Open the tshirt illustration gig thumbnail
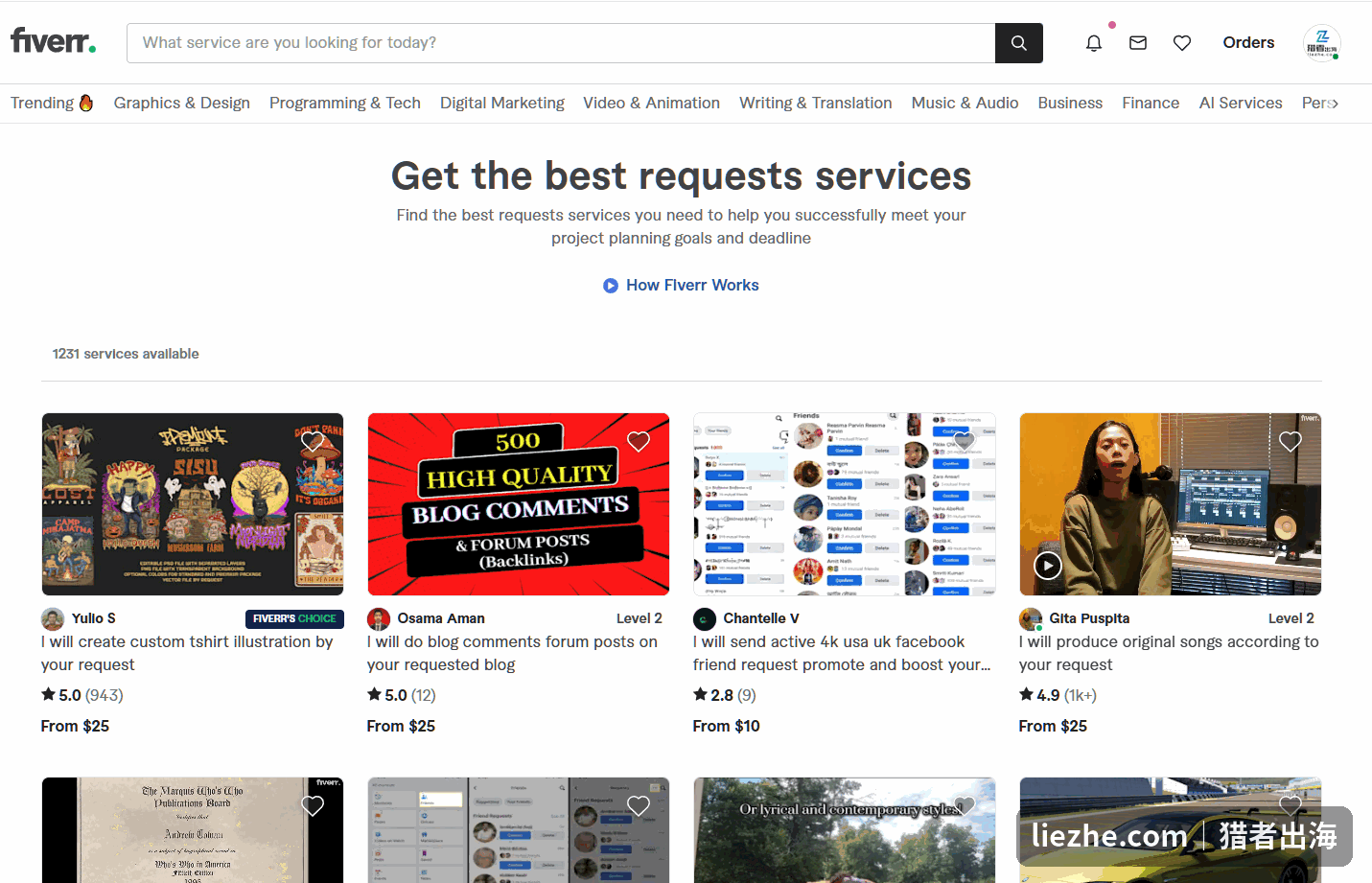This screenshot has width=1372, height=883. 193,504
